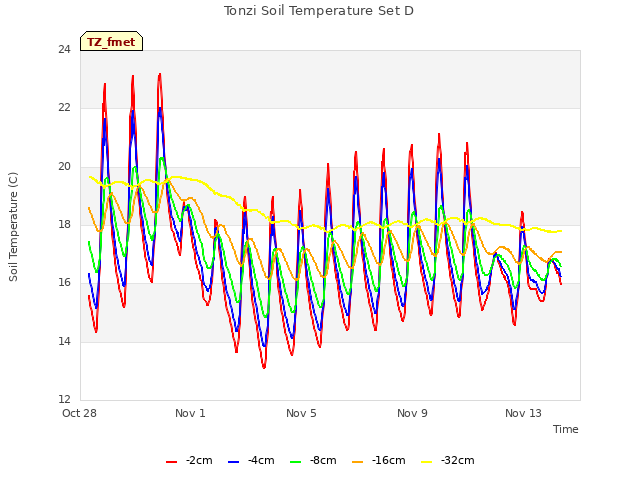Click the TZ_fmet annotation label
The height and width of the screenshot is (480, 640).
[x=111, y=42]
